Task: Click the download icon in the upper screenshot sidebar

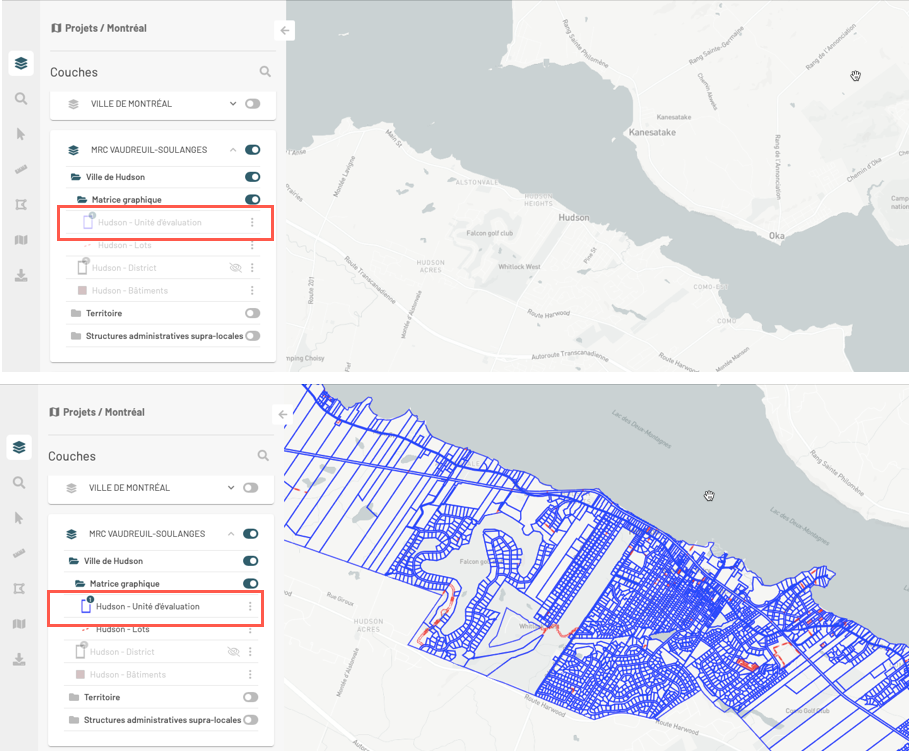Action: point(20,275)
